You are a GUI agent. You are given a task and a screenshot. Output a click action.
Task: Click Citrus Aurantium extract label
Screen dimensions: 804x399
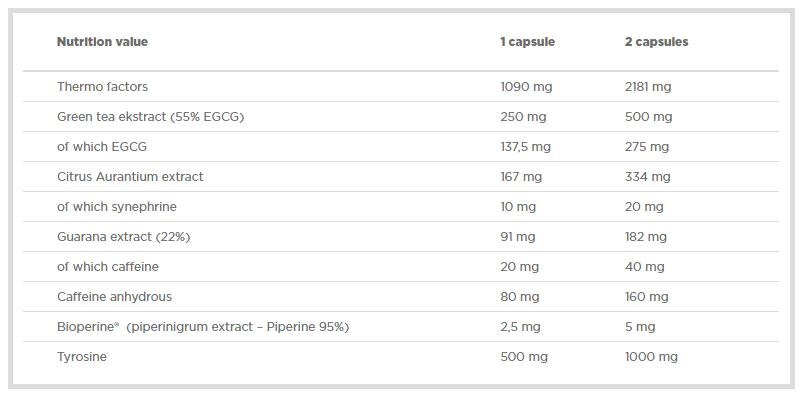coord(130,177)
